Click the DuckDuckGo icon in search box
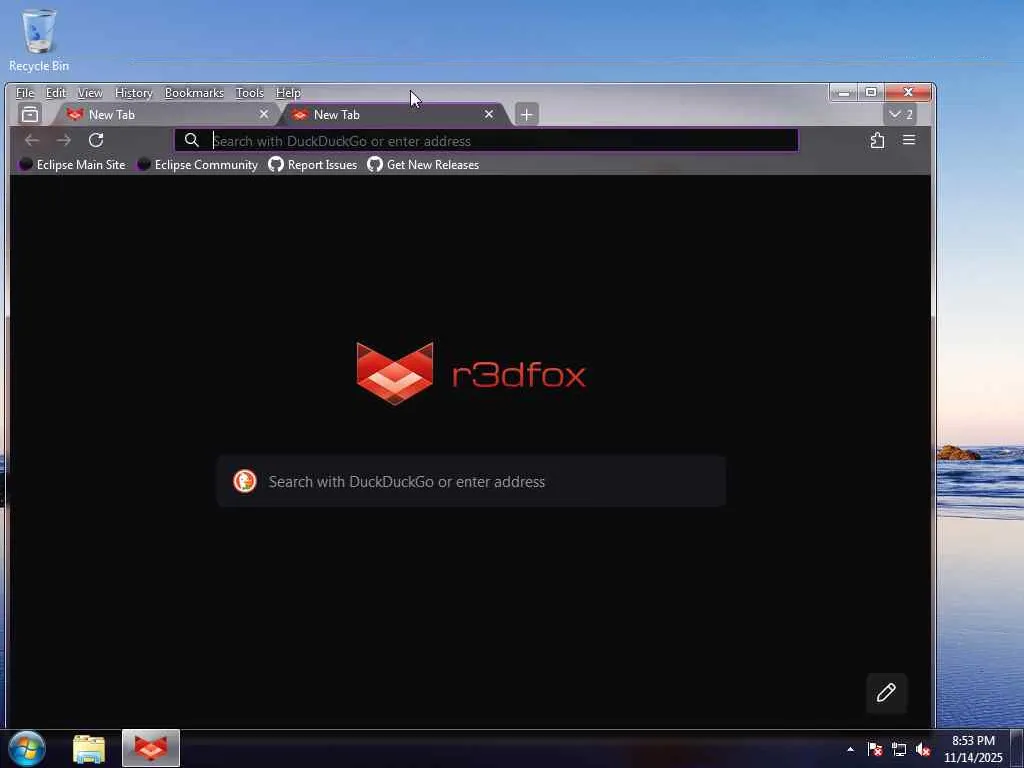This screenshot has height=768, width=1024. click(245, 481)
